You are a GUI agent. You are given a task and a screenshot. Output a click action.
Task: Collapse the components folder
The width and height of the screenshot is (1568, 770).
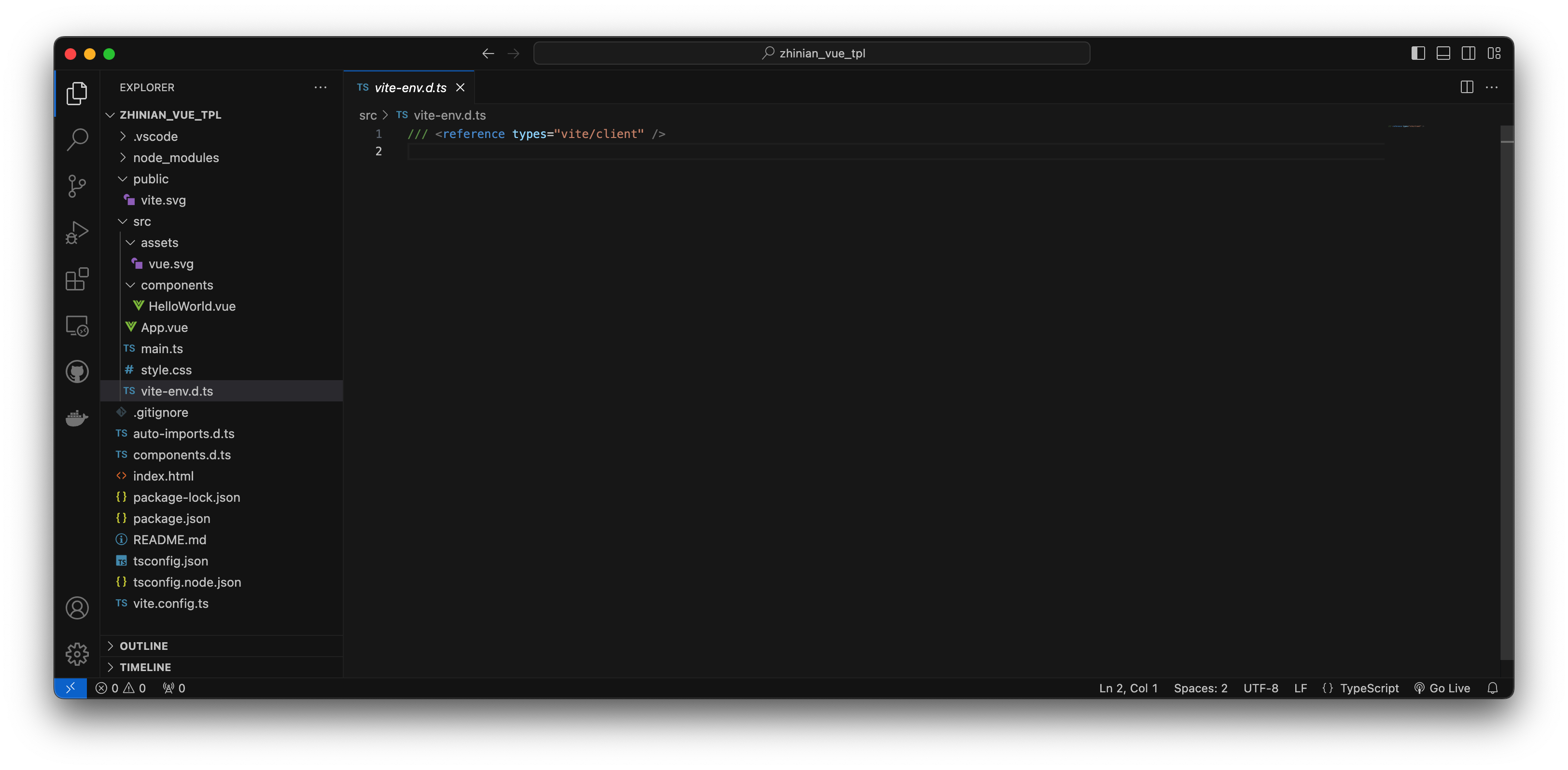222,285
